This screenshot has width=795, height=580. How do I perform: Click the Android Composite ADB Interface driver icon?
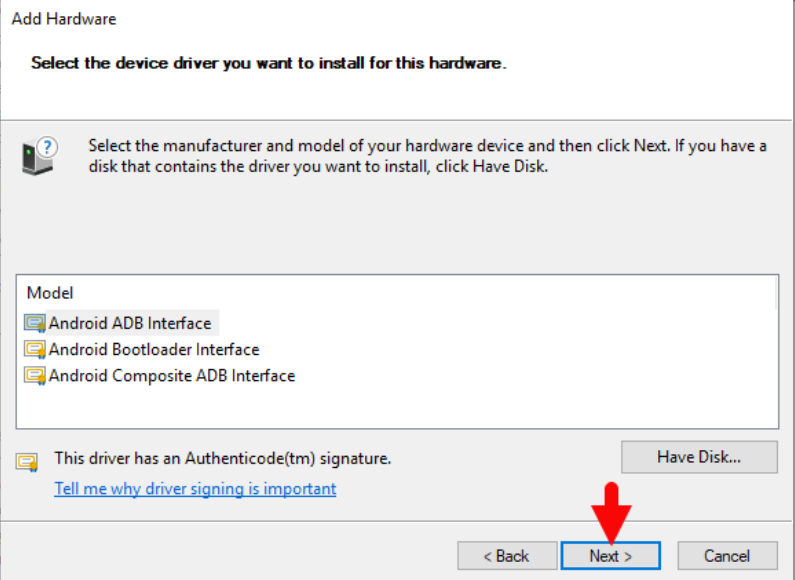point(35,376)
